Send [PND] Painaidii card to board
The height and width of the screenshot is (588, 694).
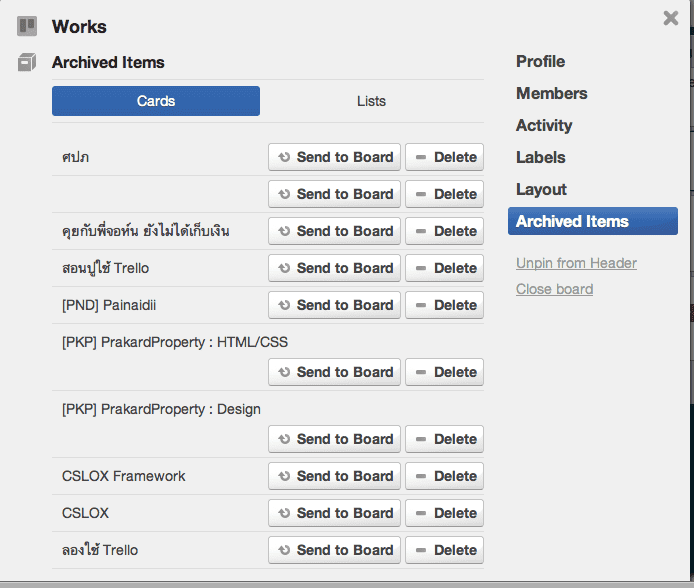[x=334, y=305]
